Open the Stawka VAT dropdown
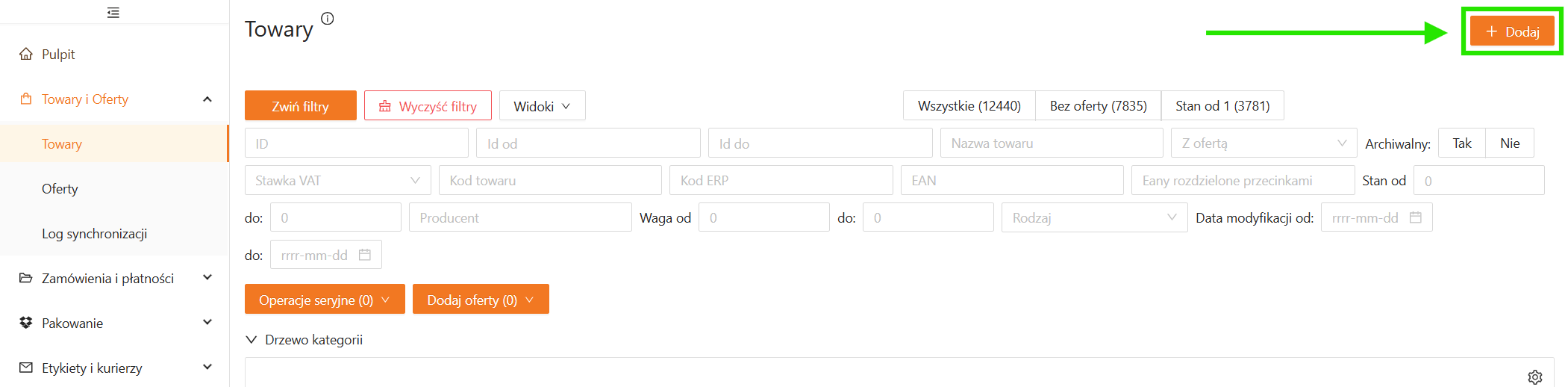 (337, 181)
